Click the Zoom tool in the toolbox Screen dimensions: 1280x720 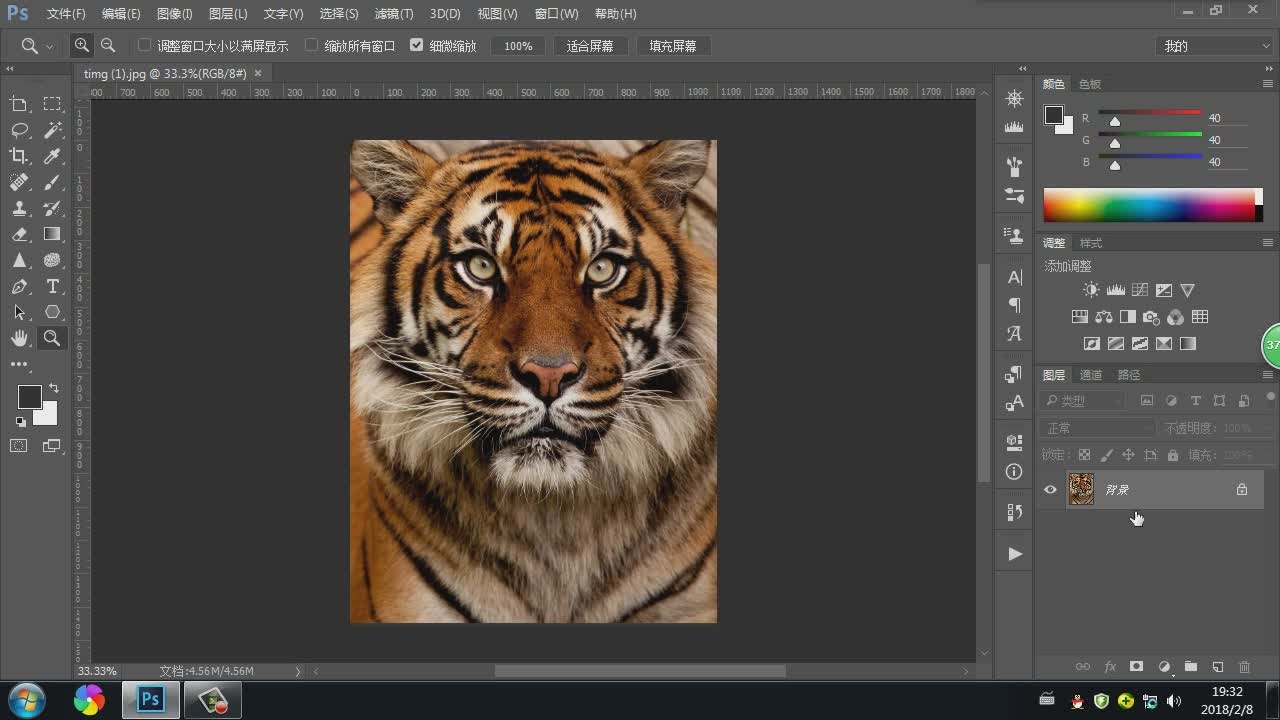click(x=52, y=338)
